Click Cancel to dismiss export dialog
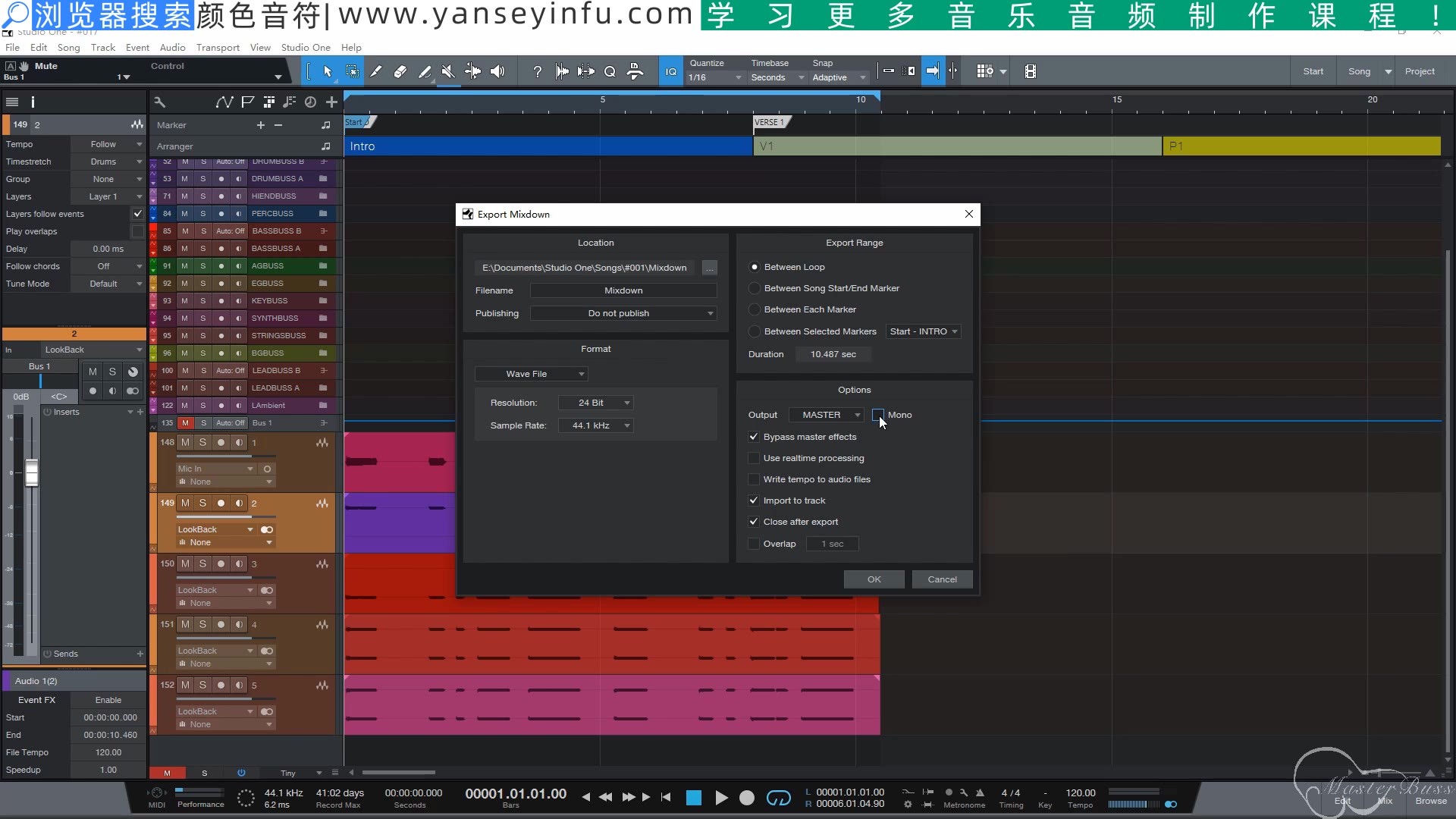Image resolution: width=1456 pixels, height=819 pixels. click(x=941, y=578)
